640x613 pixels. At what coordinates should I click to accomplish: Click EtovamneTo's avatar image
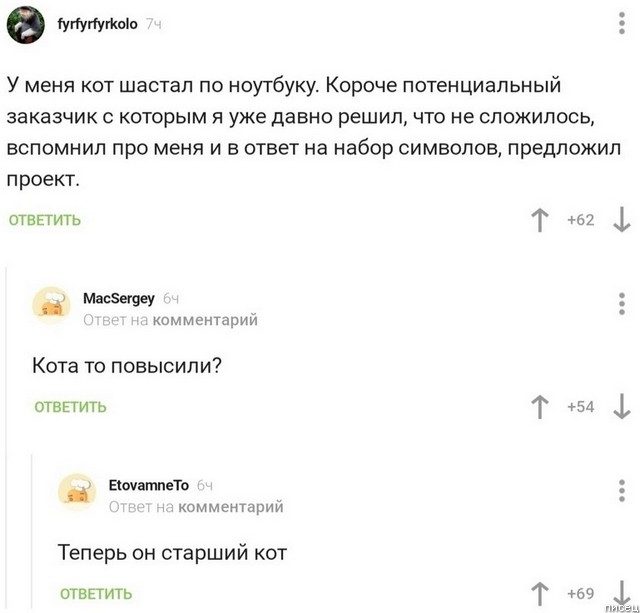pyautogui.click(x=77, y=491)
